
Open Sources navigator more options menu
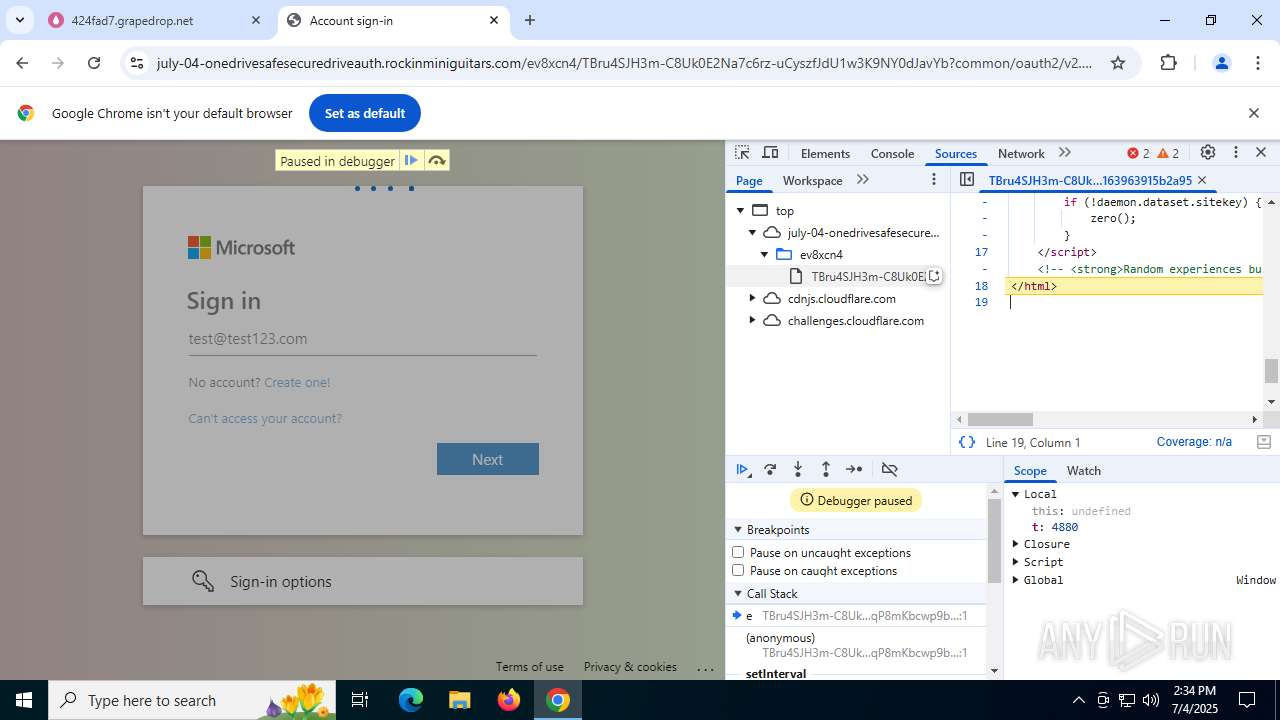click(x=934, y=180)
